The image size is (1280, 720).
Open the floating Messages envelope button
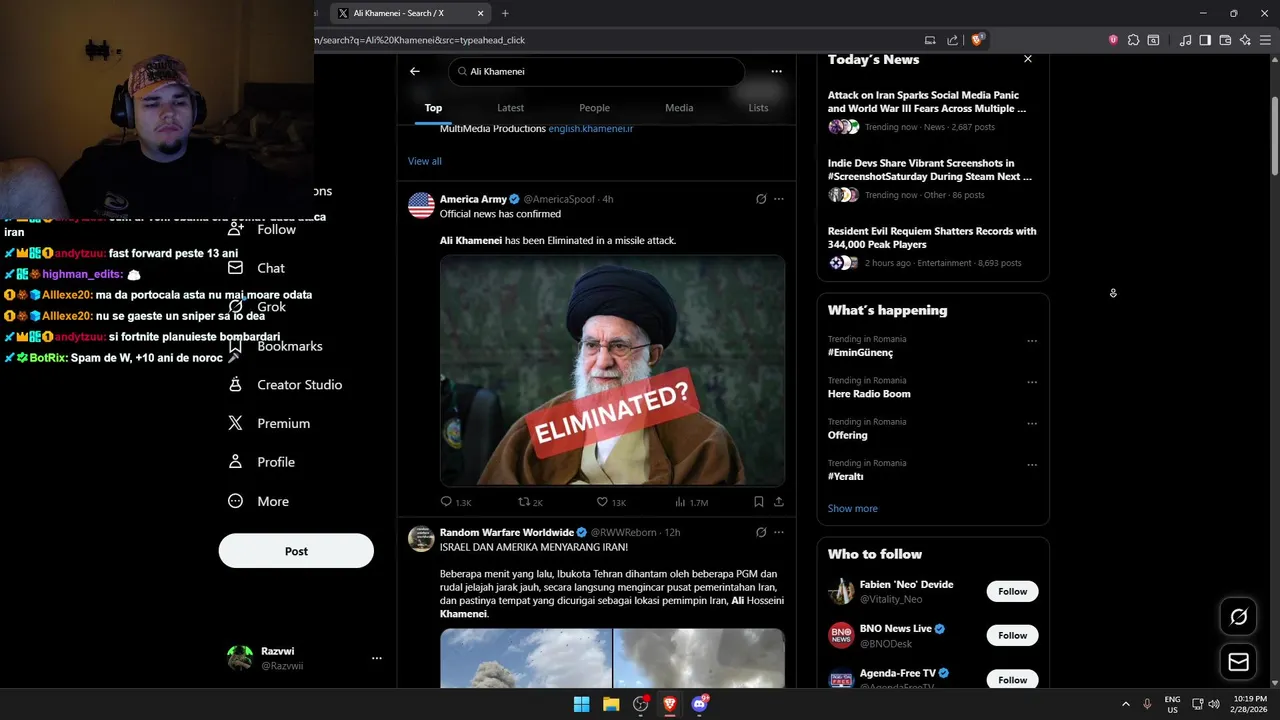click(1238, 662)
